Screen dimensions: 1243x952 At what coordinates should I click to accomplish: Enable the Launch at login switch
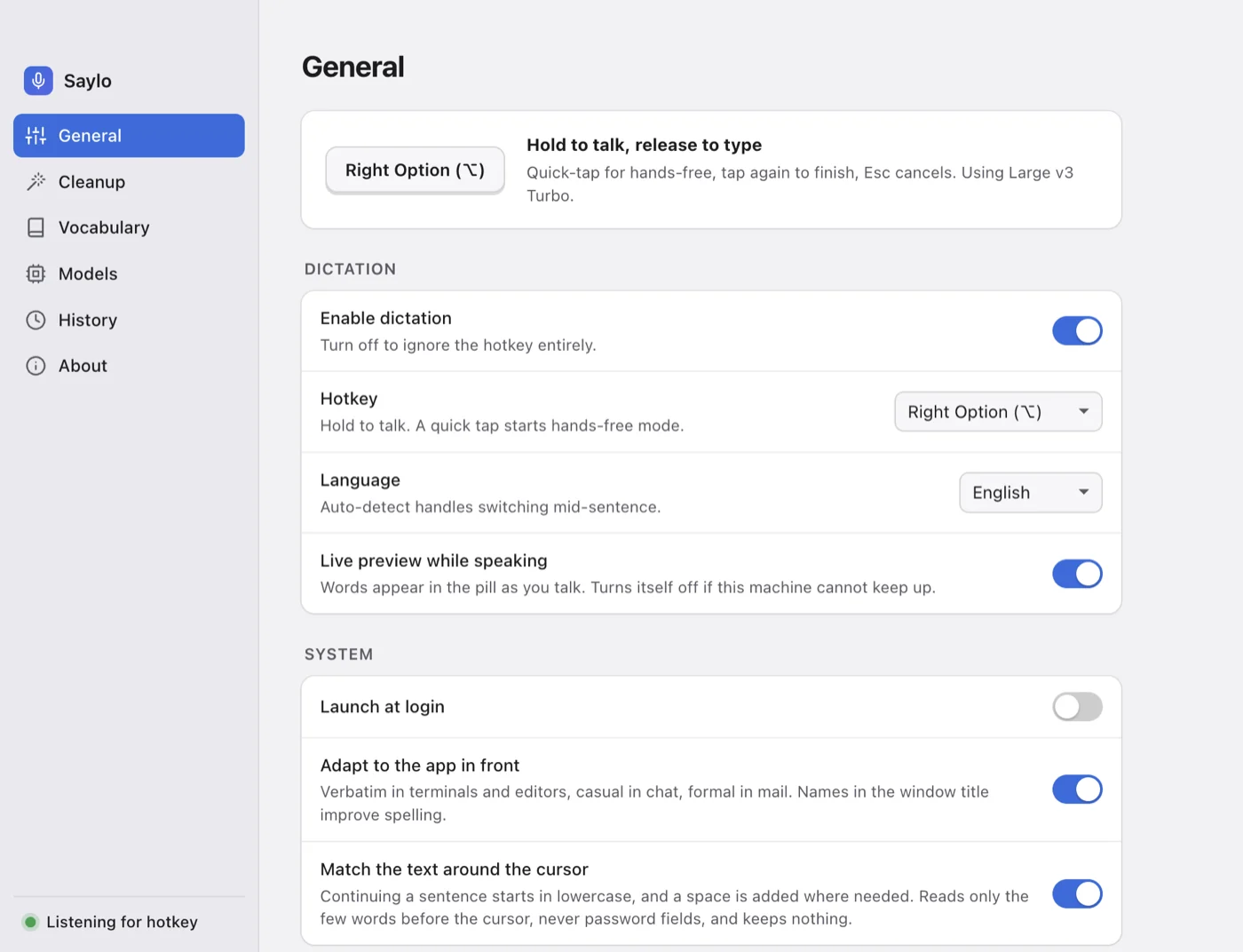coord(1077,707)
